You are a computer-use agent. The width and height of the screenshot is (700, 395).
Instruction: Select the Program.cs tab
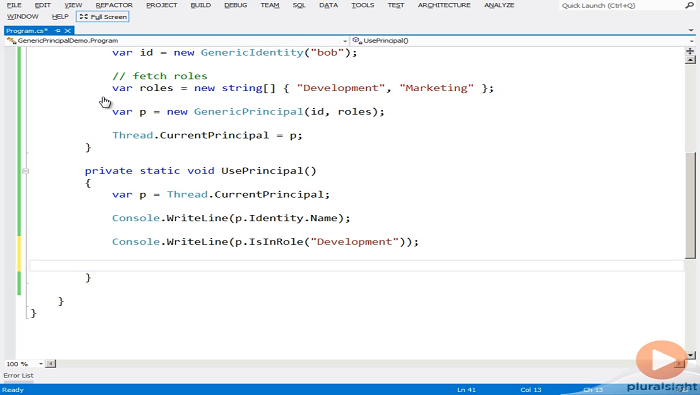coord(27,31)
